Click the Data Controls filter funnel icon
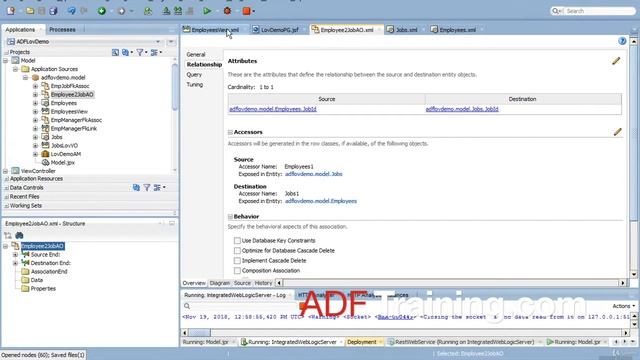Viewport: 640px width, 360px height. point(147,187)
